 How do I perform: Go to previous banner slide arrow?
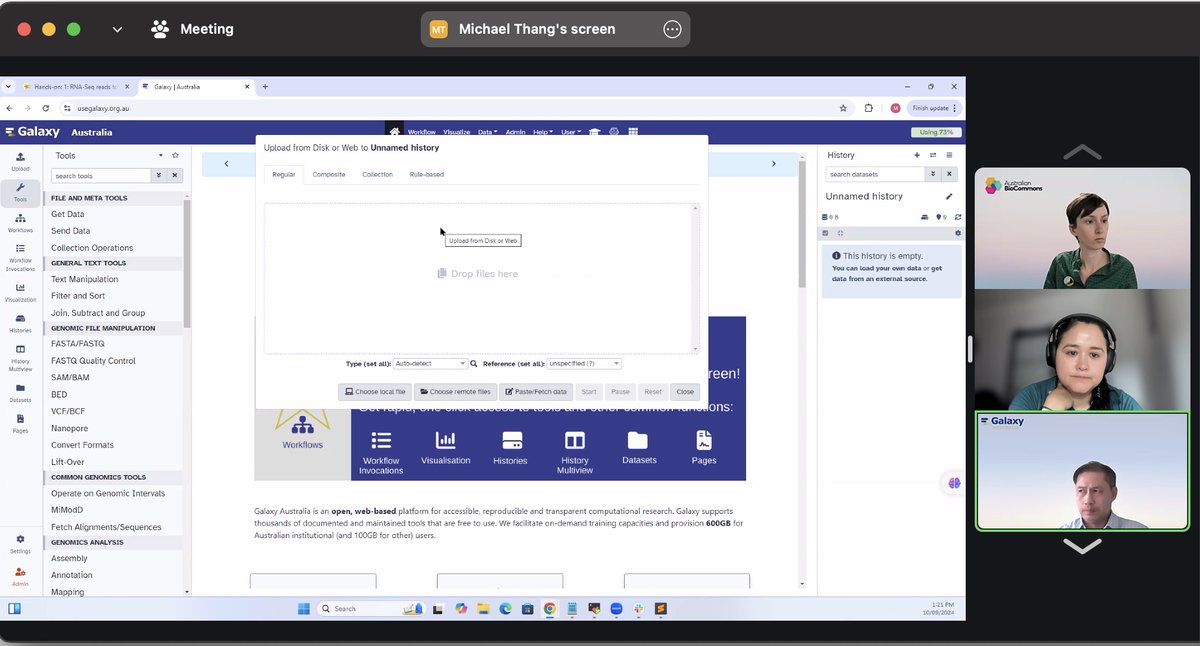pyautogui.click(x=226, y=164)
